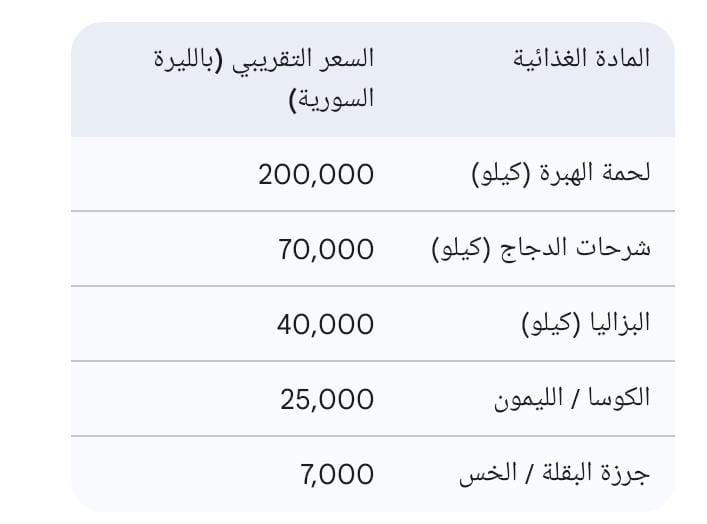Viewport: 707px width, 524px height.
Task: Select the شرحات الدجاج (كيلو) cell
Action: tap(541, 248)
